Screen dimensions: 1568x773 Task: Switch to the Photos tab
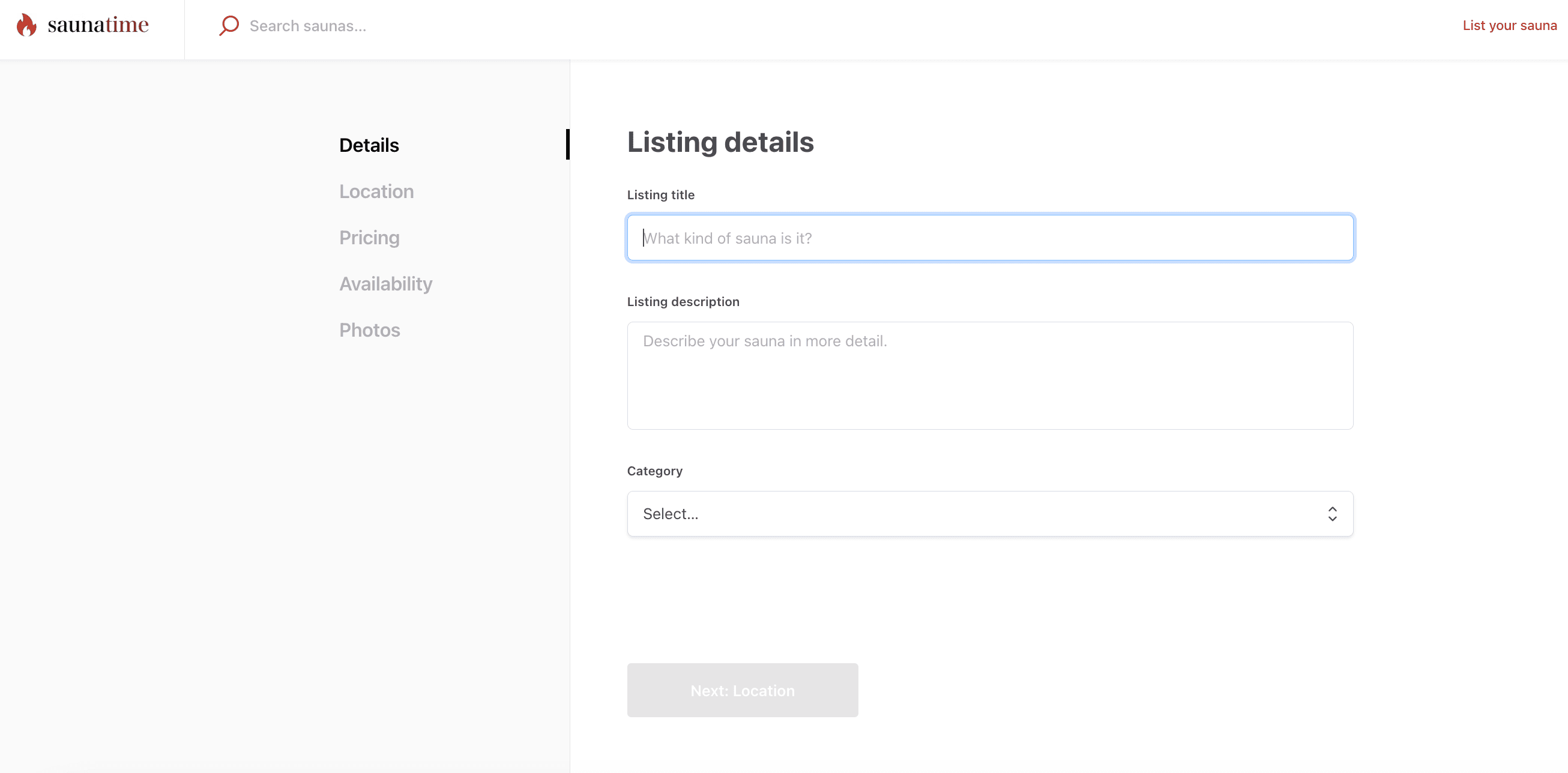pos(369,331)
